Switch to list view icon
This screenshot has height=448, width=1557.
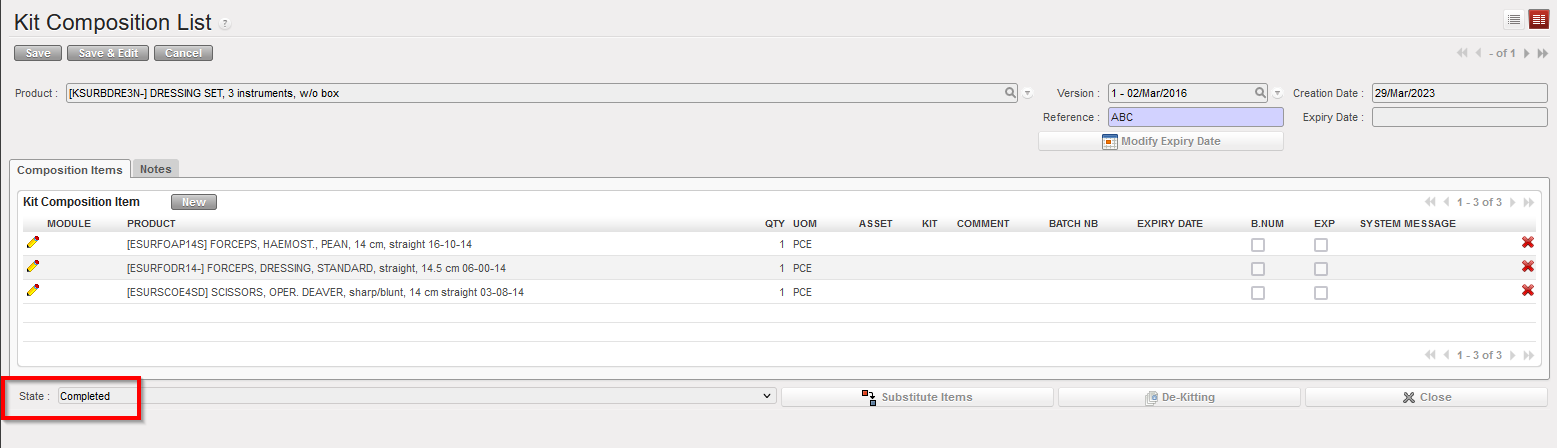click(x=1514, y=19)
